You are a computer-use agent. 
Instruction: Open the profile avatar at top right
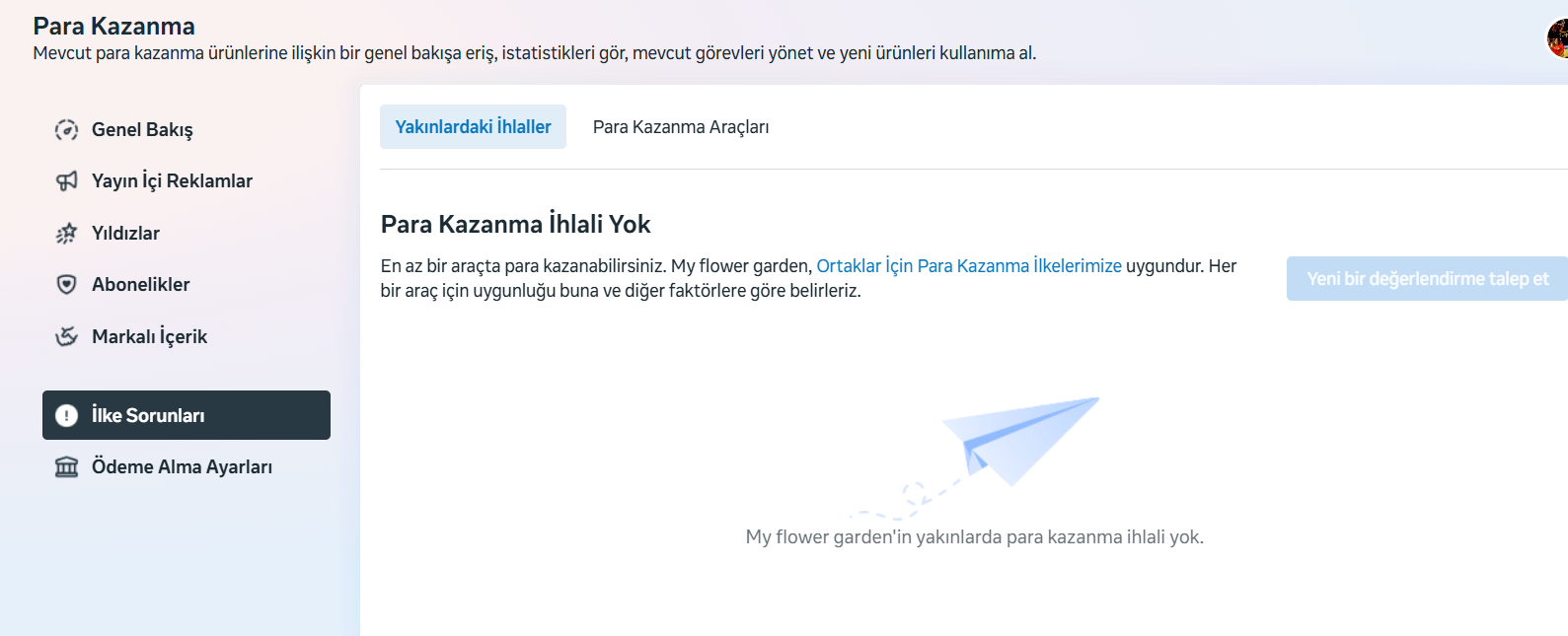[x=1558, y=39]
